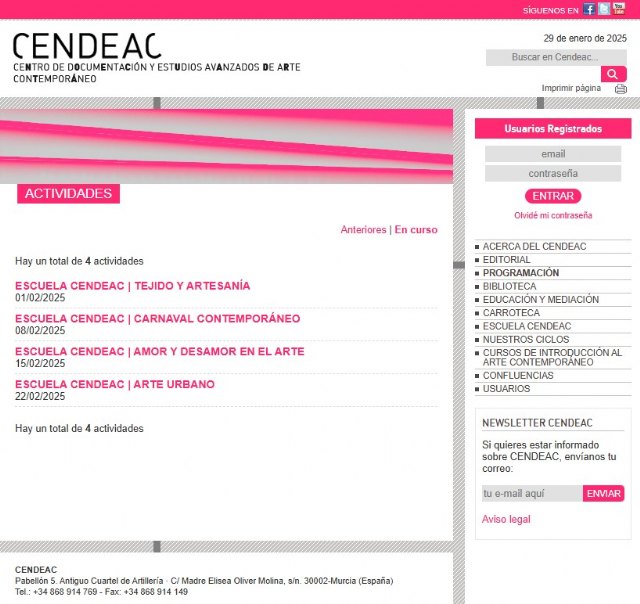Open the CENDEAC Facebook page icon
640x604 pixels.
click(590, 9)
